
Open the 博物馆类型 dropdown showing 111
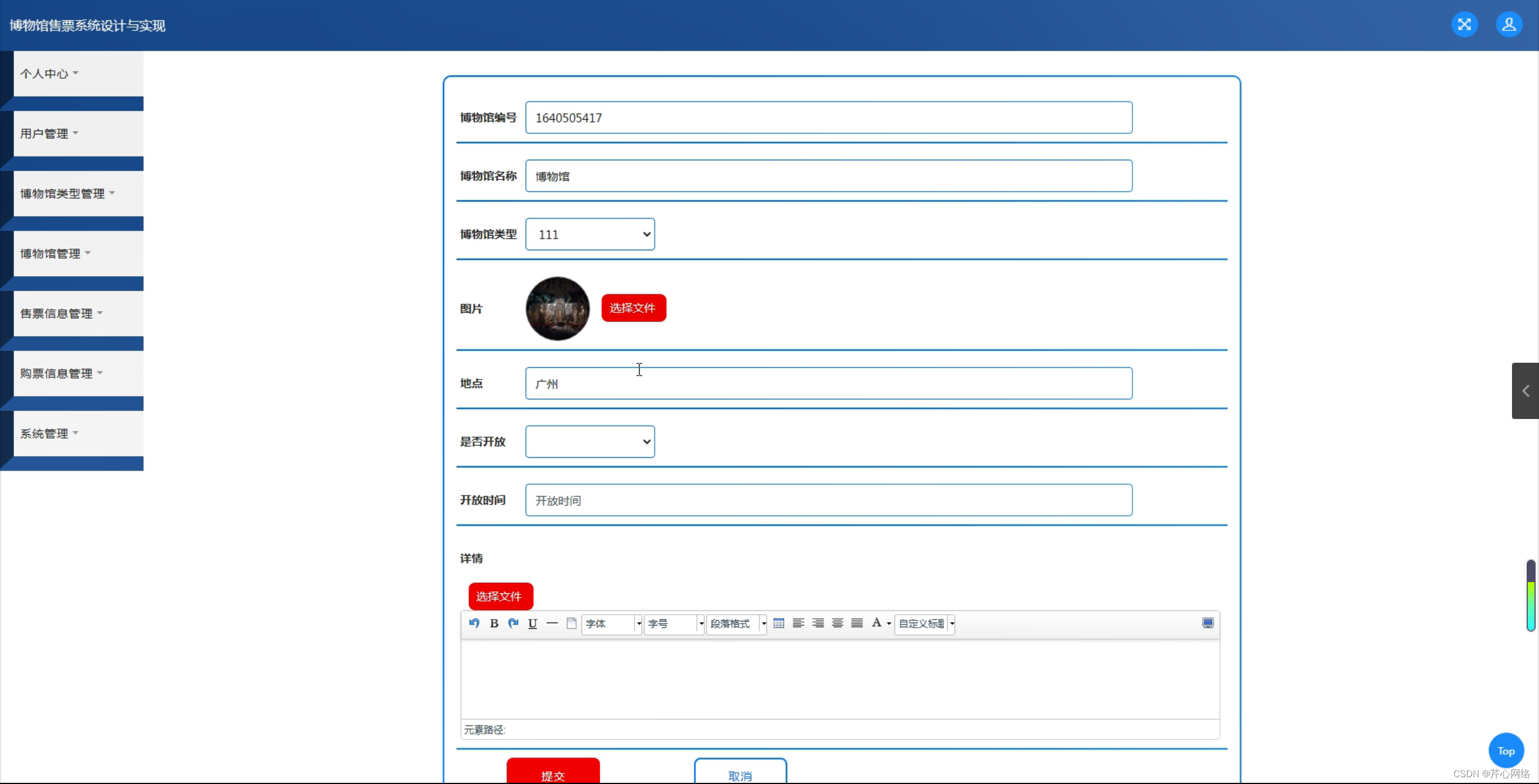[589, 234]
